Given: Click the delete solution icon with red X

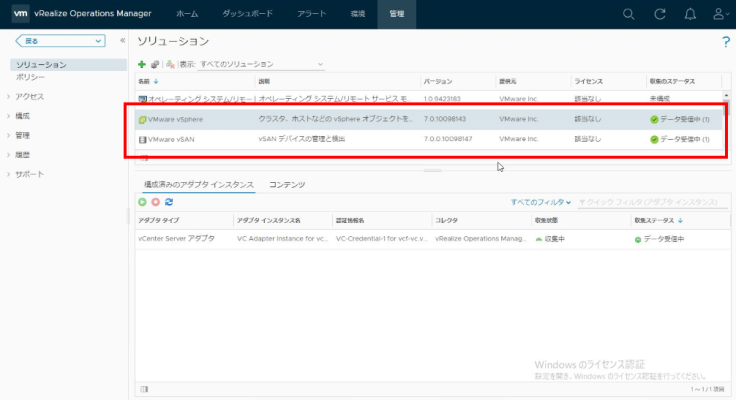Looking at the screenshot, I should coord(170,64).
